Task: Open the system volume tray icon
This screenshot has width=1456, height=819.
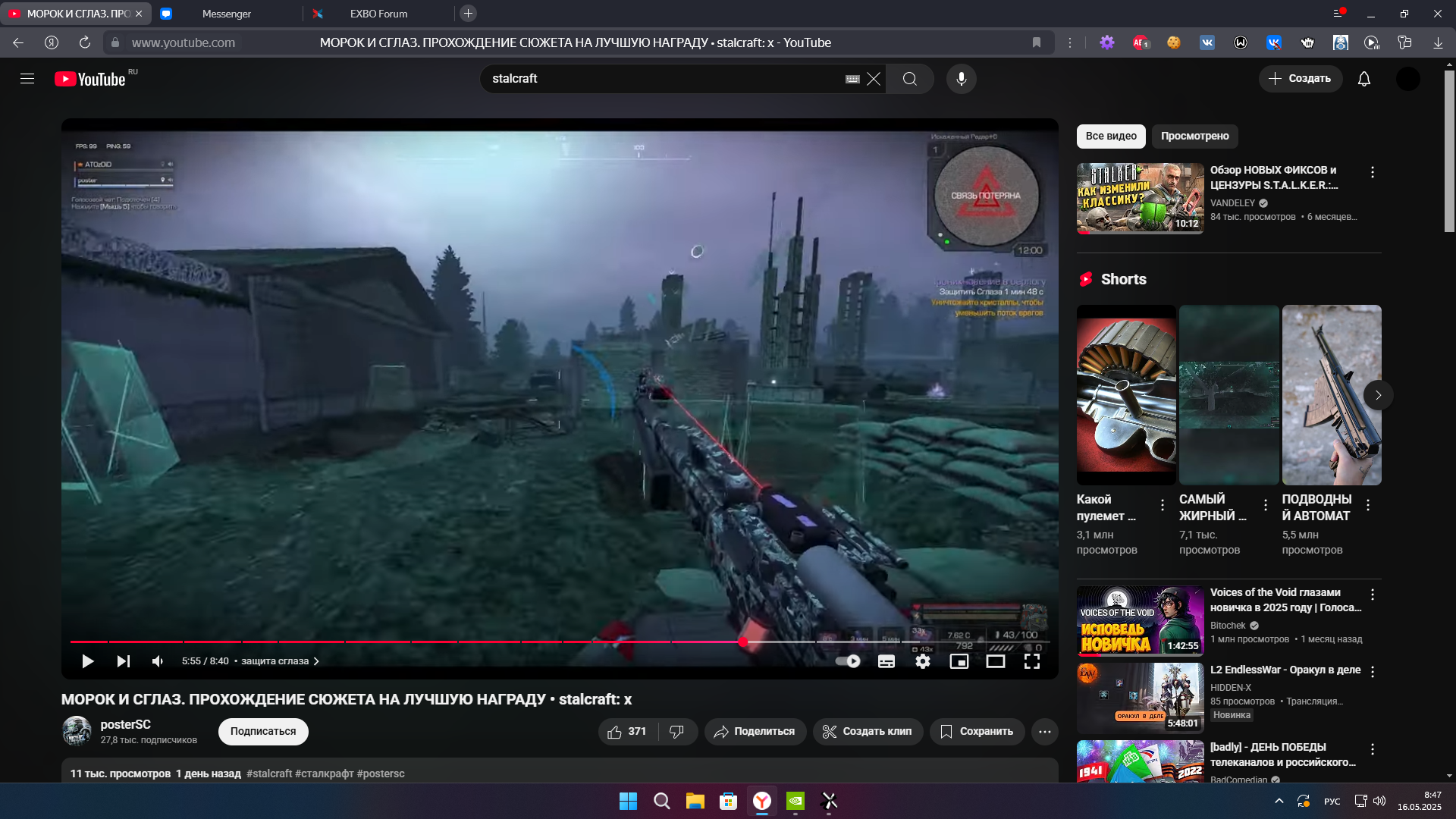Action: (x=1379, y=801)
